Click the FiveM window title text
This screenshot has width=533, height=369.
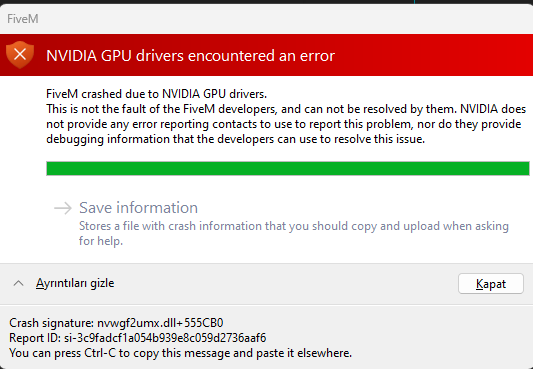pyautogui.click(x=23, y=19)
